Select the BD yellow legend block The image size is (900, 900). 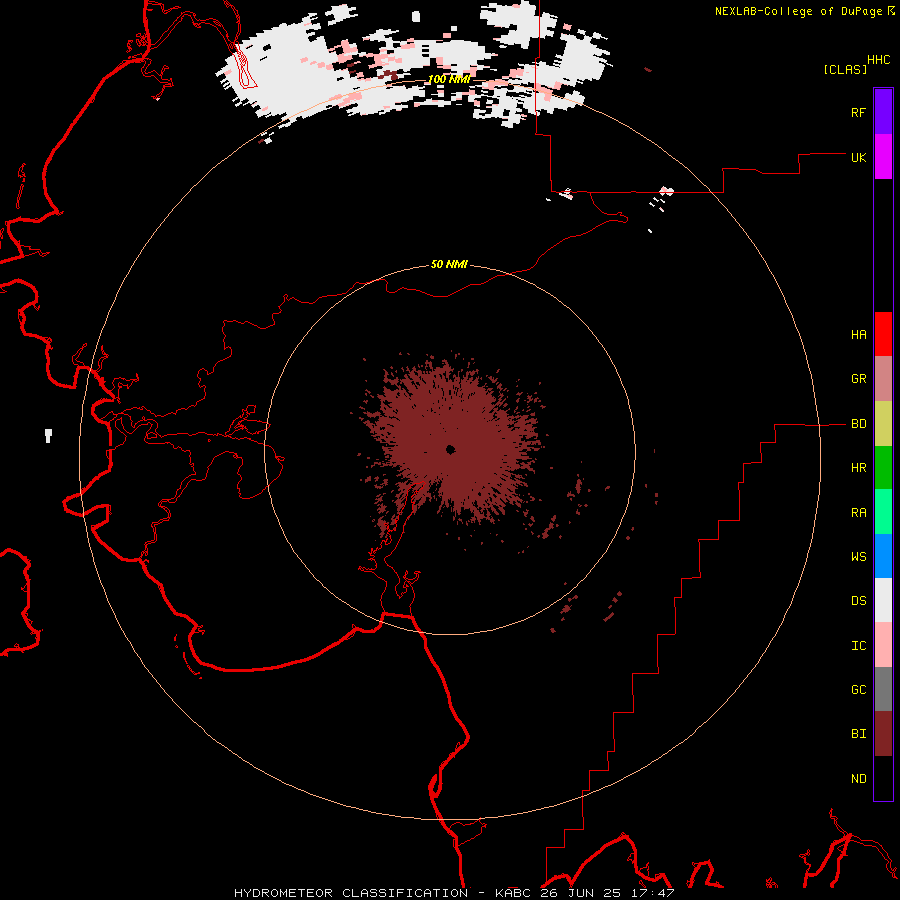pos(883,424)
